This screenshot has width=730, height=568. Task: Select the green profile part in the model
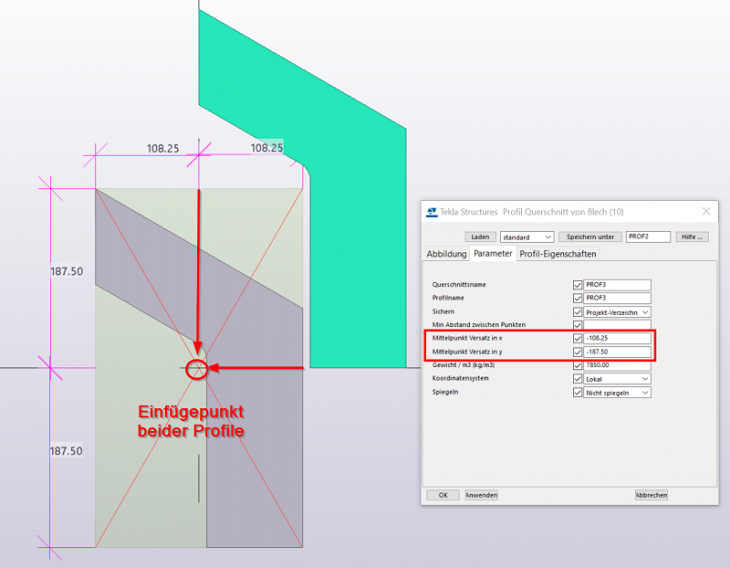[358, 210]
